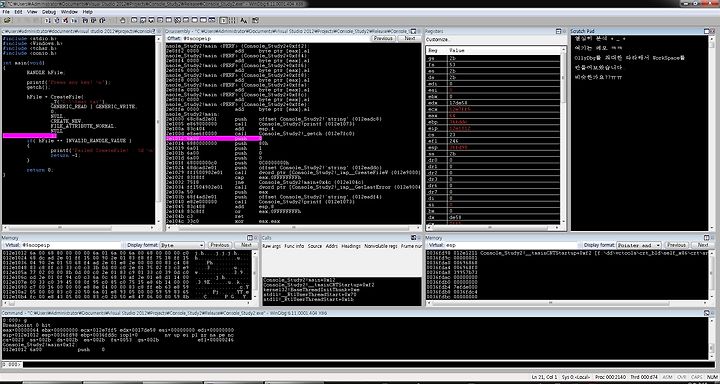Screen dimensions: 720x384
Task: Open the Locals window toolbar icon
Action: click(x=151, y=20)
